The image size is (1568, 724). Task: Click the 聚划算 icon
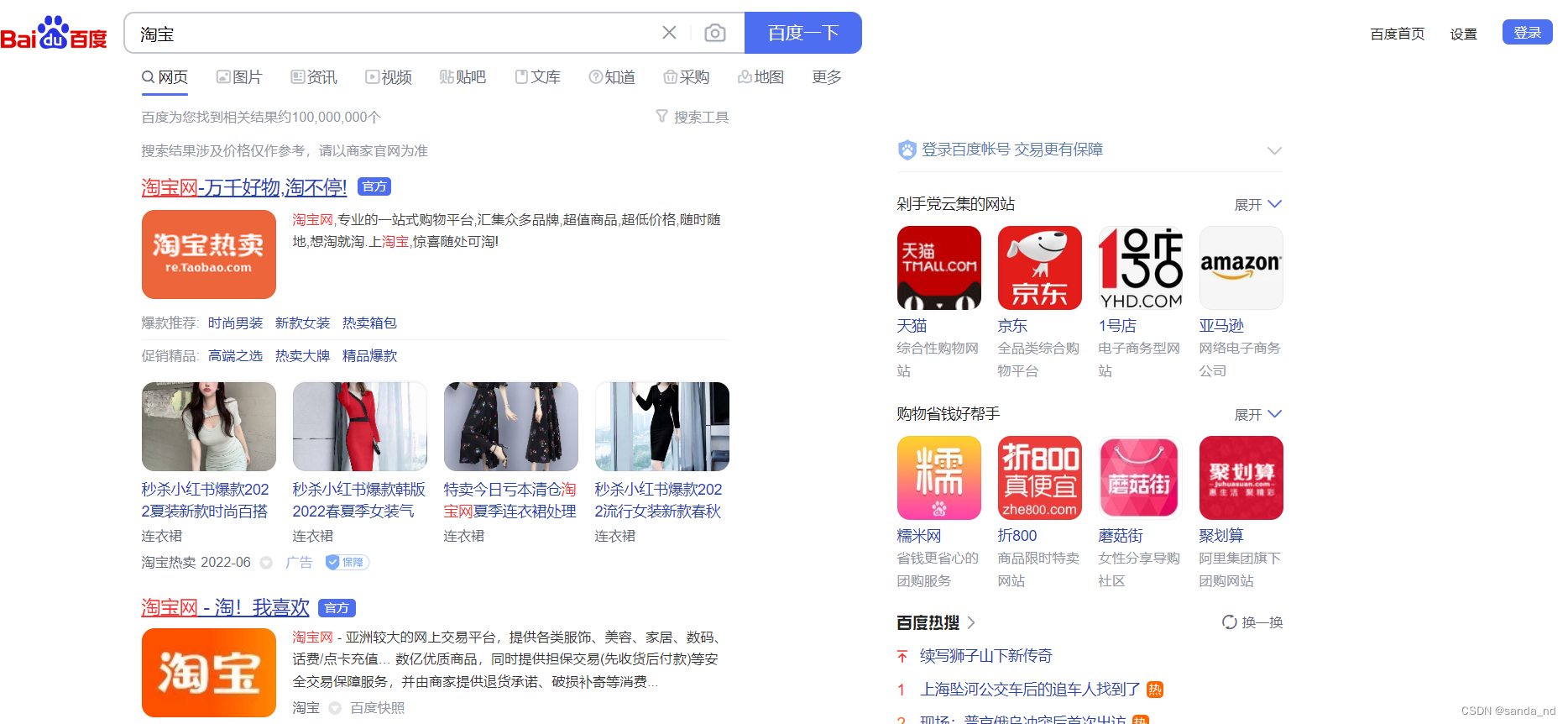[x=1241, y=478]
